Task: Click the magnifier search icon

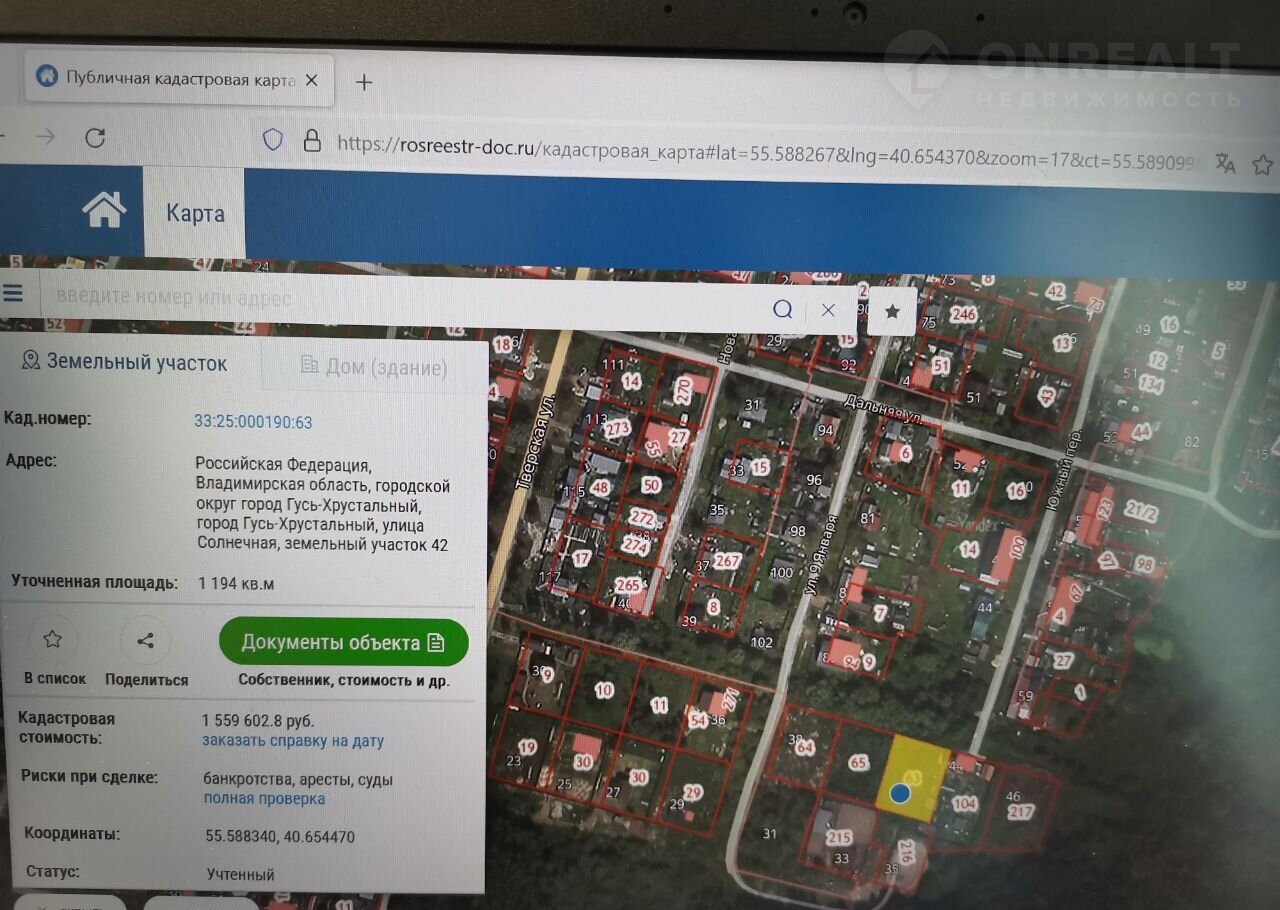Action: click(x=783, y=309)
